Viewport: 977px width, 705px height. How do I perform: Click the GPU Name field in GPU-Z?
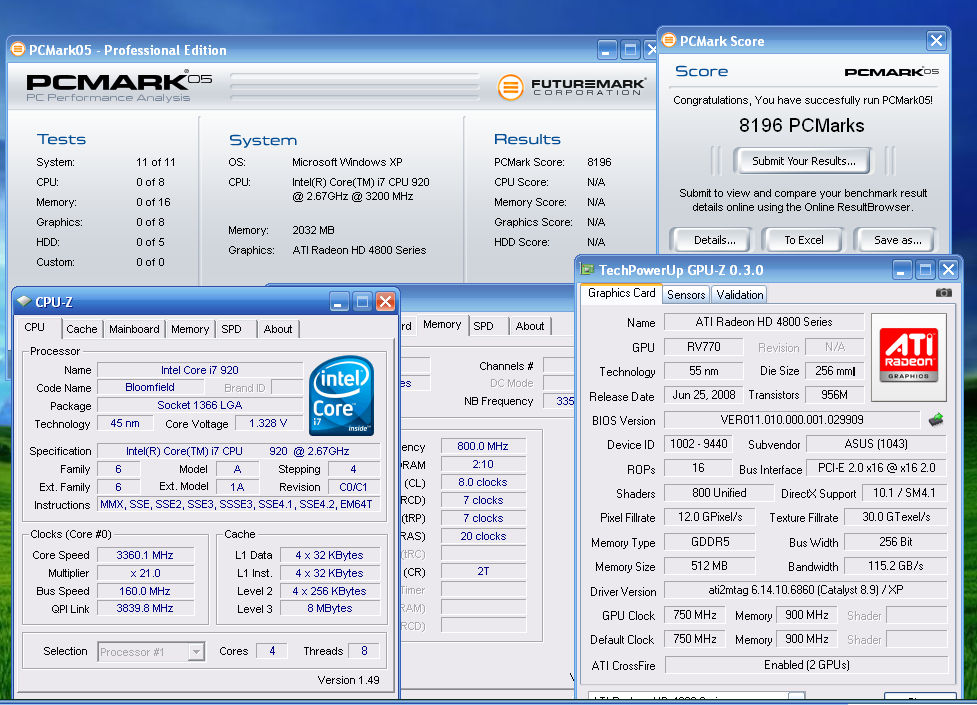764,322
